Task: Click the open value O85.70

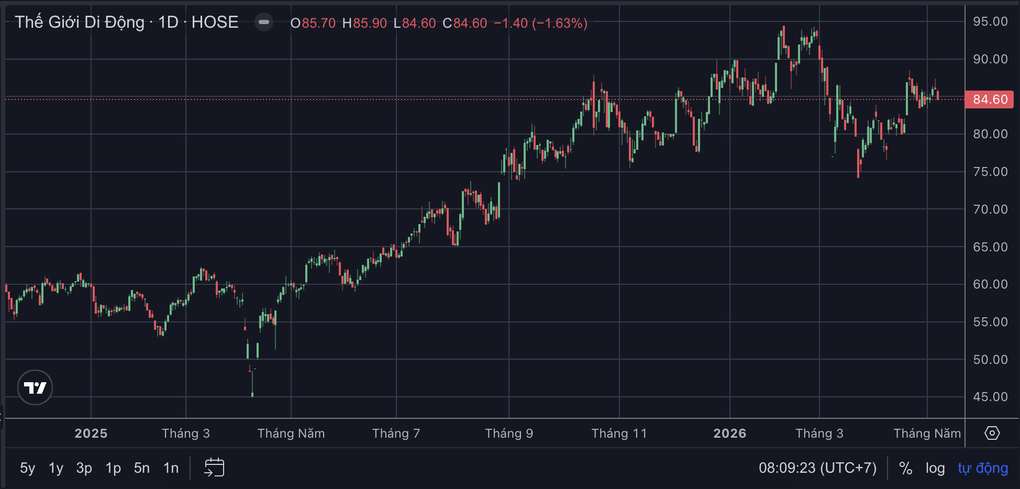Action: [x=313, y=23]
